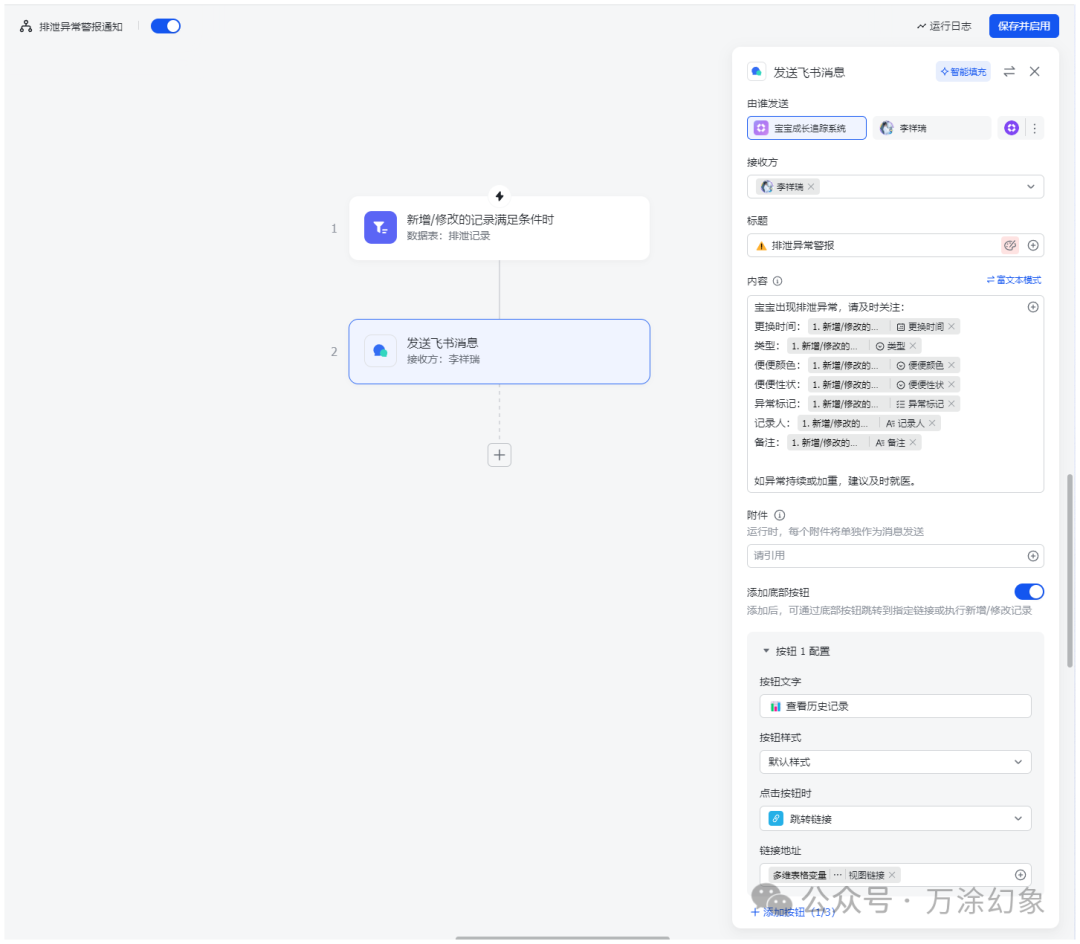Screen dimensions: 1080x944
Task: Click the purple bot icon in sender row
Action: point(1011,128)
